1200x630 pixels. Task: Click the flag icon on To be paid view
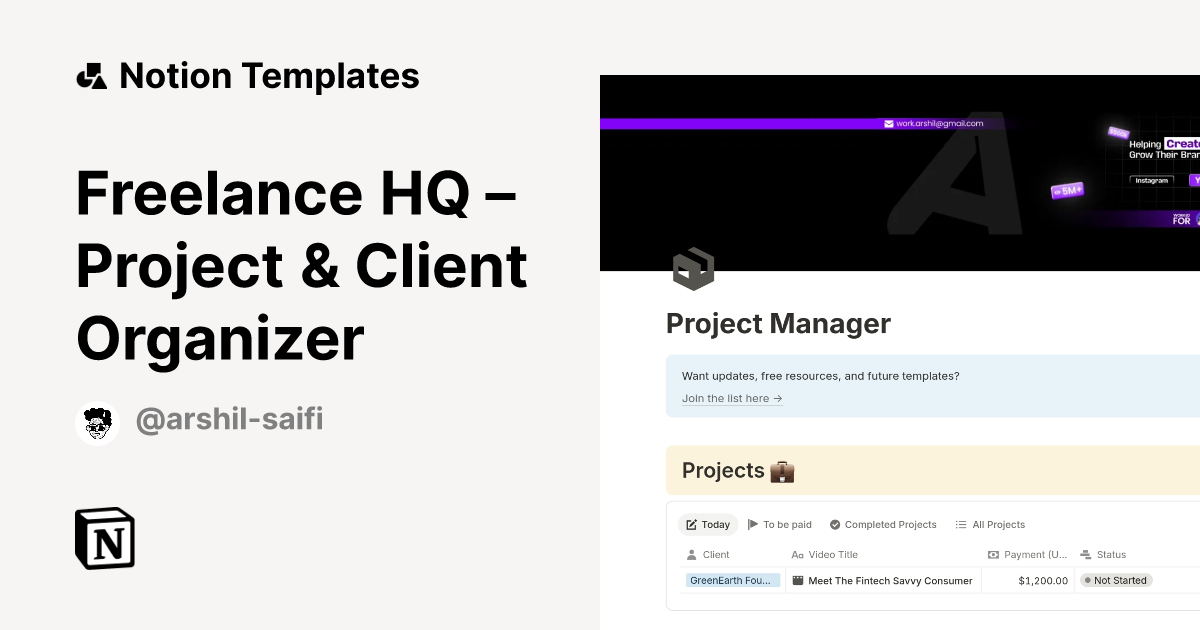(x=753, y=524)
